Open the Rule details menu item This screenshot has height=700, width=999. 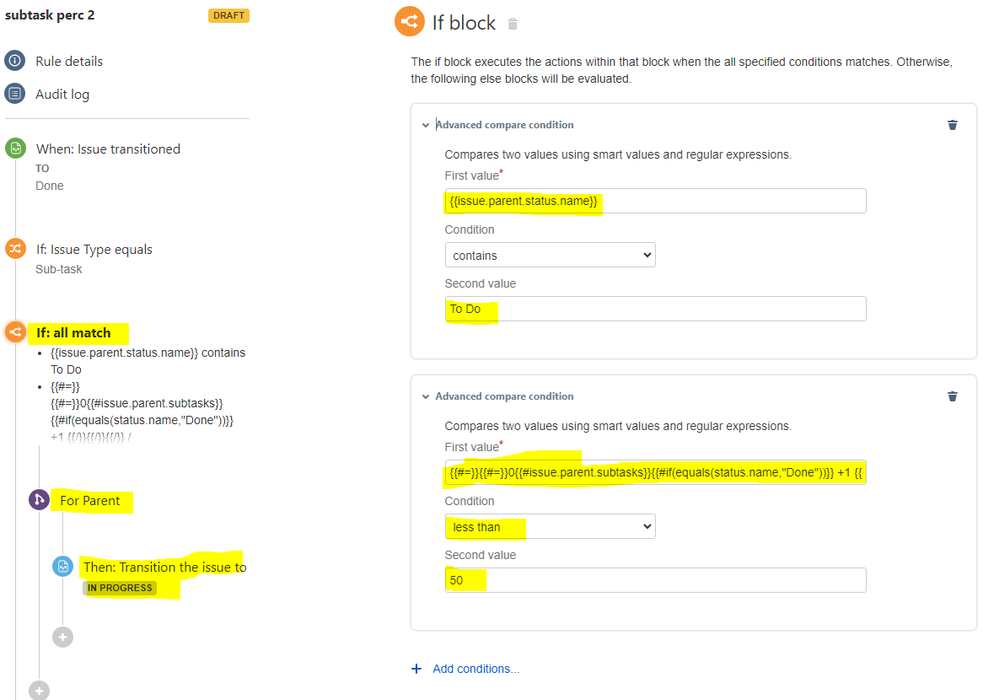tap(69, 61)
